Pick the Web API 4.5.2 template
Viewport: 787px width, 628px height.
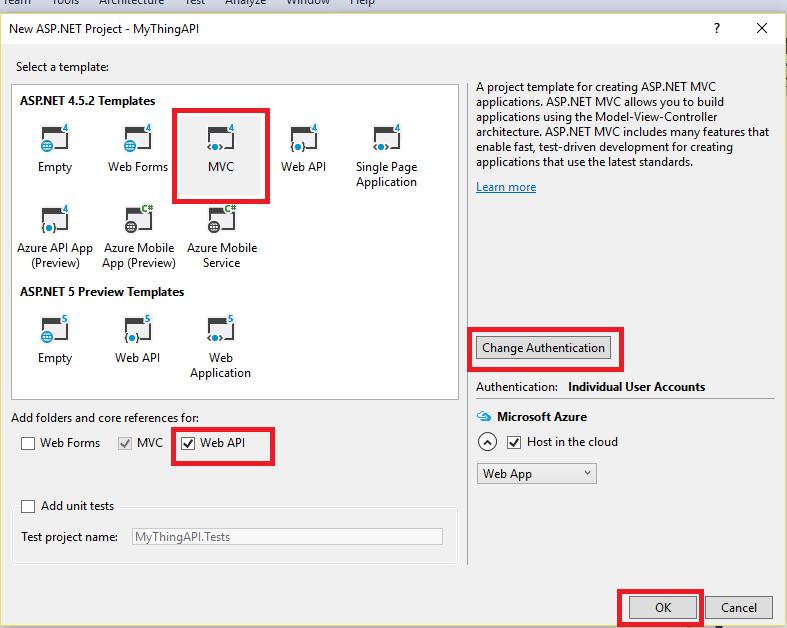click(x=303, y=149)
